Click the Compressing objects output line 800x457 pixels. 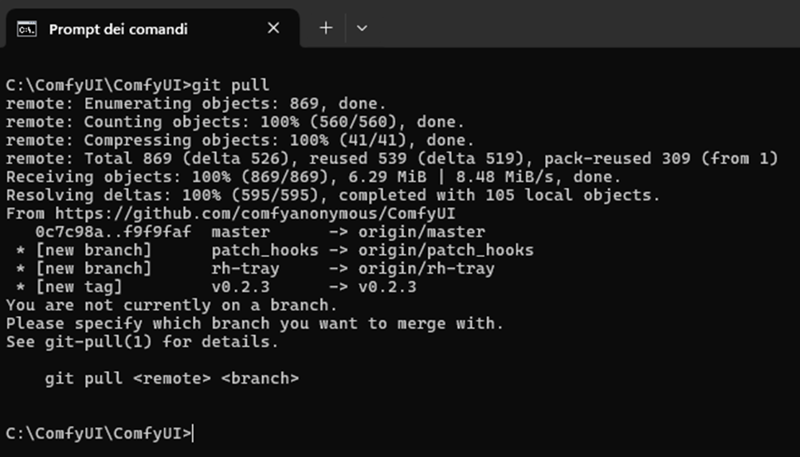(x=240, y=140)
